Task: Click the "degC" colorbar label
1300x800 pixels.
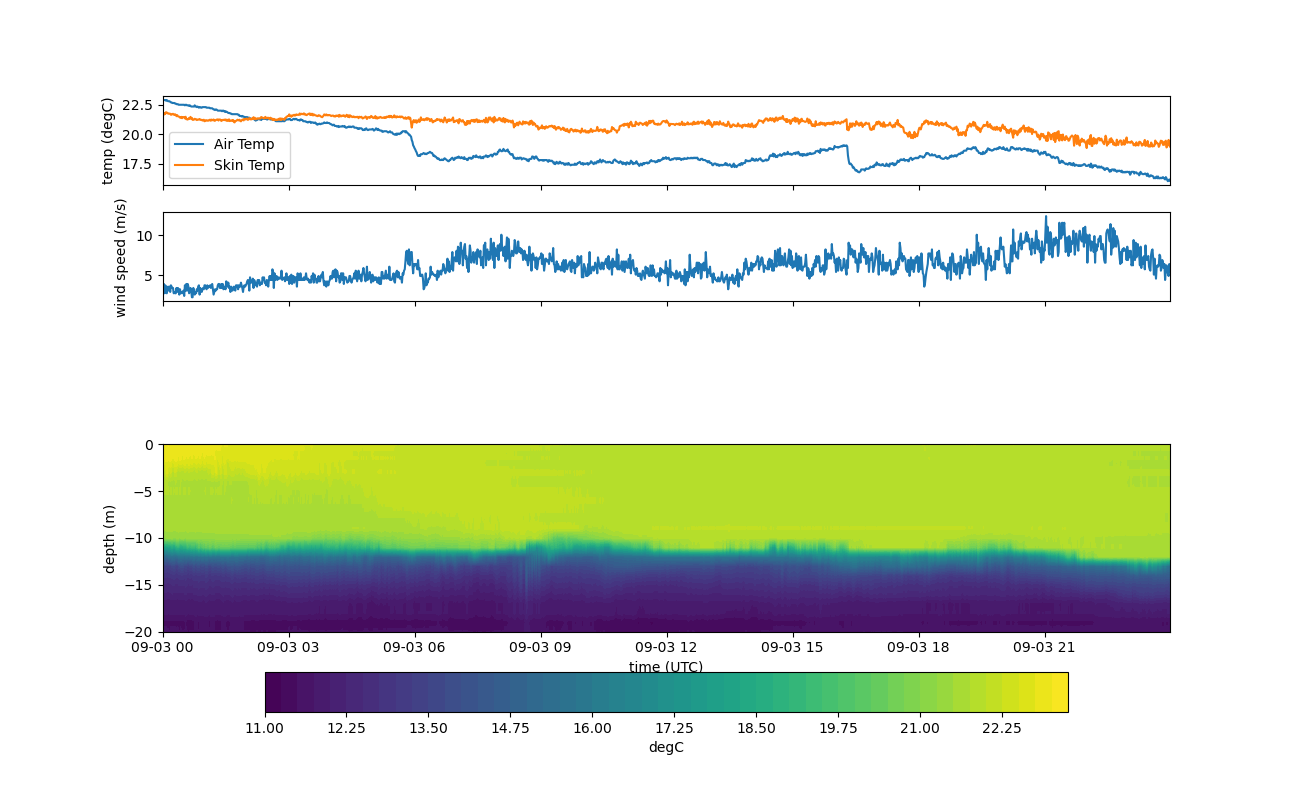Action: [x=666, y=747]
